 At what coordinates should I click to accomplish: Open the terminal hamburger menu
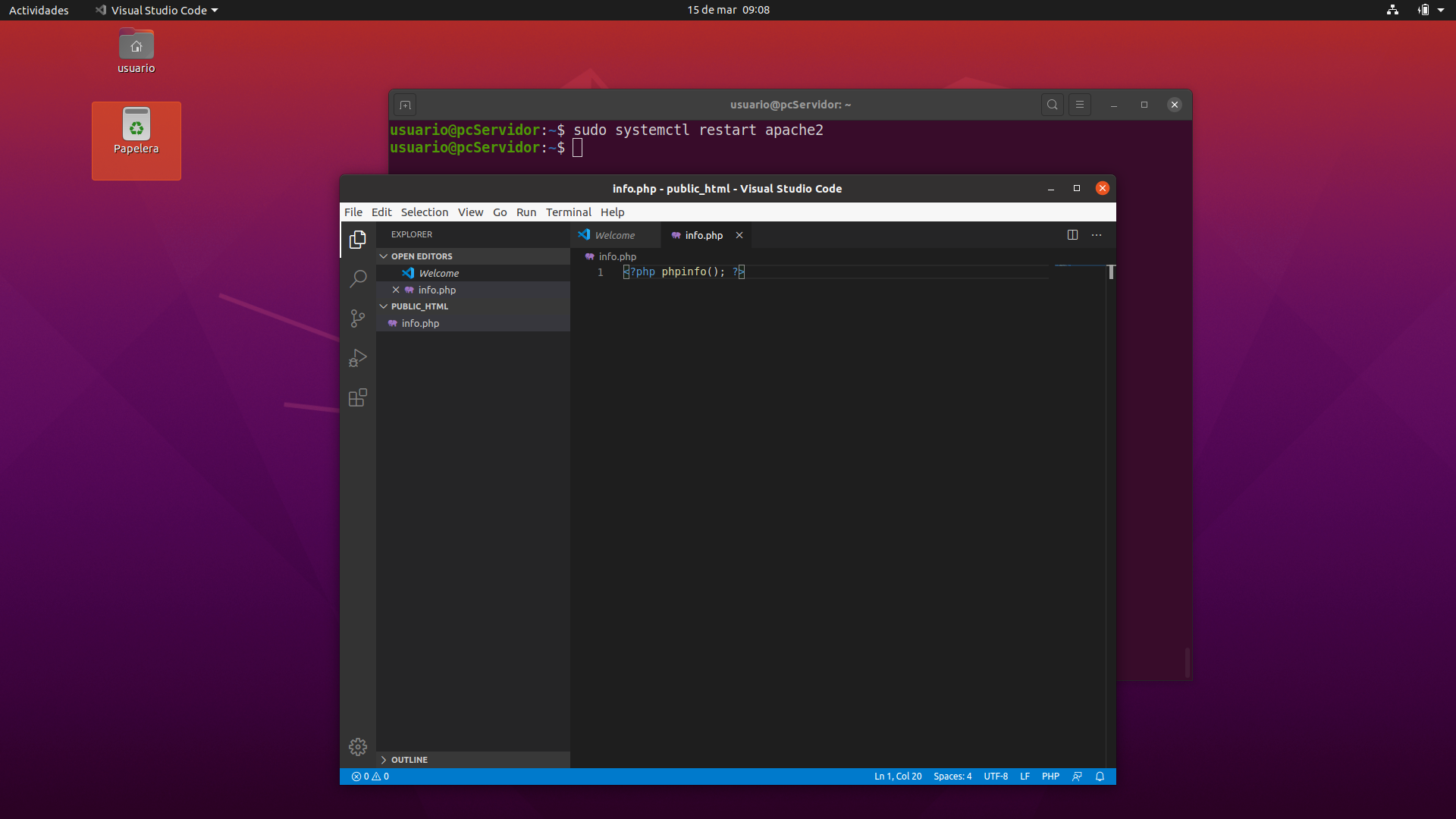[1080, 105]
